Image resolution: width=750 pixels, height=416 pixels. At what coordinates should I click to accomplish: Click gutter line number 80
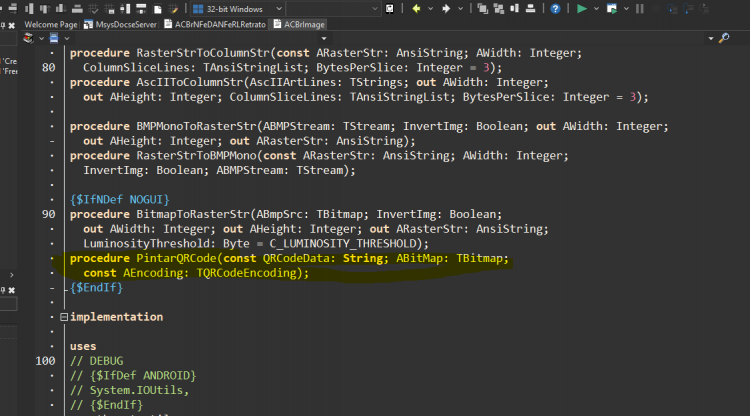tap(48, 67)
